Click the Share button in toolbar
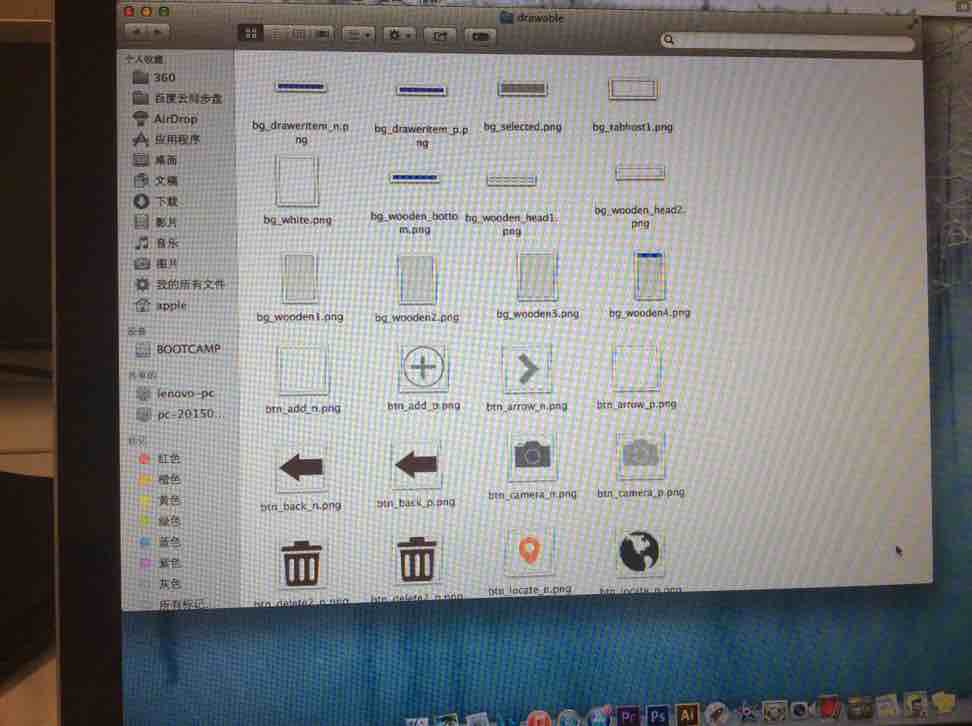The height and width of the screenshot is (726, 972). tap(440, 35)
